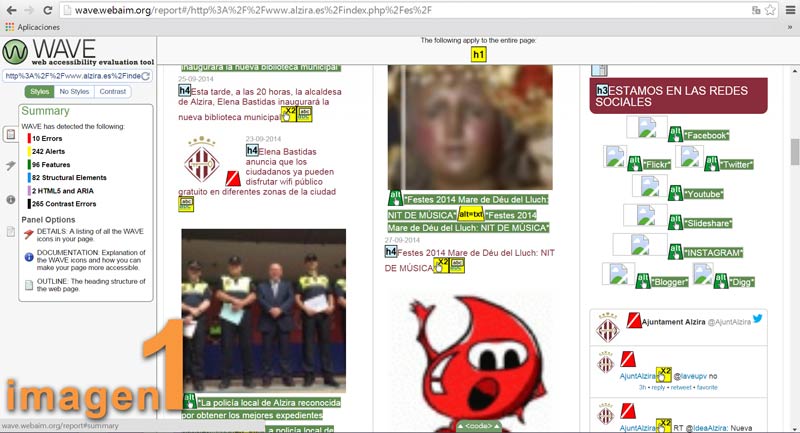Click the red error icon beside the Elena Bastidas coat of arms
Screen dimensions: 800x433
(233, 179)
